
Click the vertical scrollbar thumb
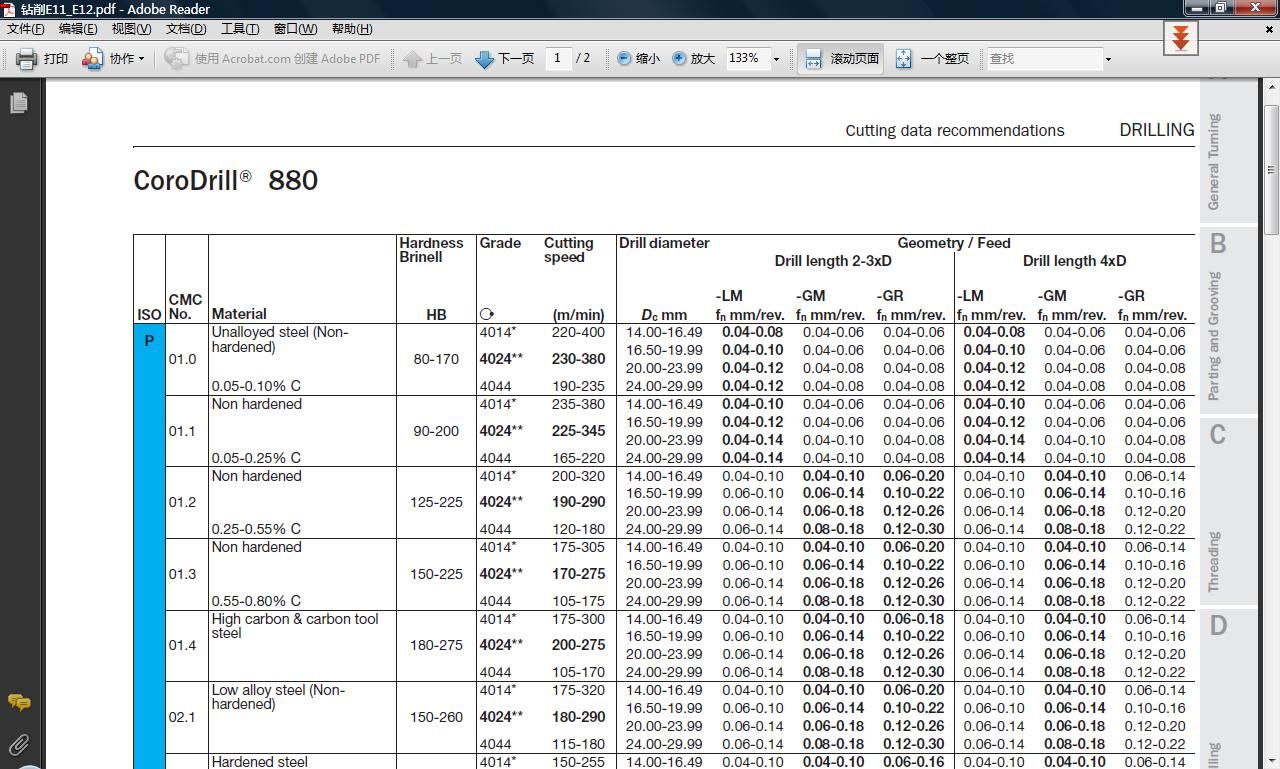click(1271, 170)
